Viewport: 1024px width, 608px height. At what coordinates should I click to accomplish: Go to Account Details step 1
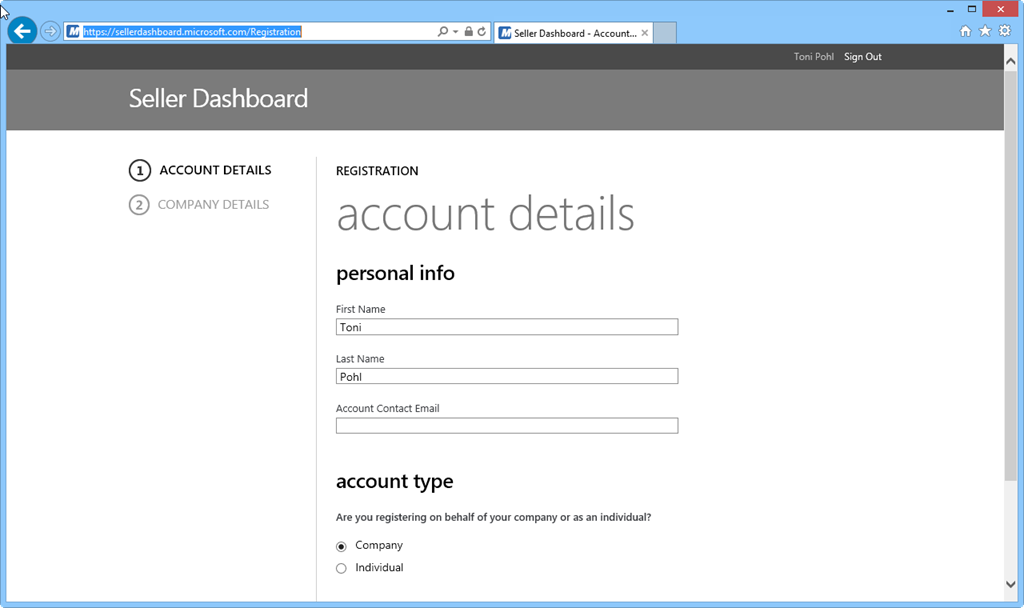(214, 170)
